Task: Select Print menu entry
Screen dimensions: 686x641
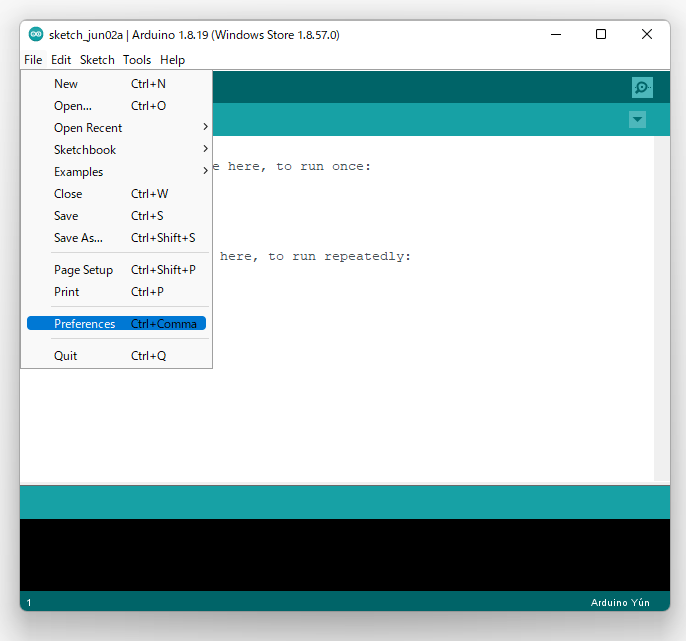Action: [116, 292]
